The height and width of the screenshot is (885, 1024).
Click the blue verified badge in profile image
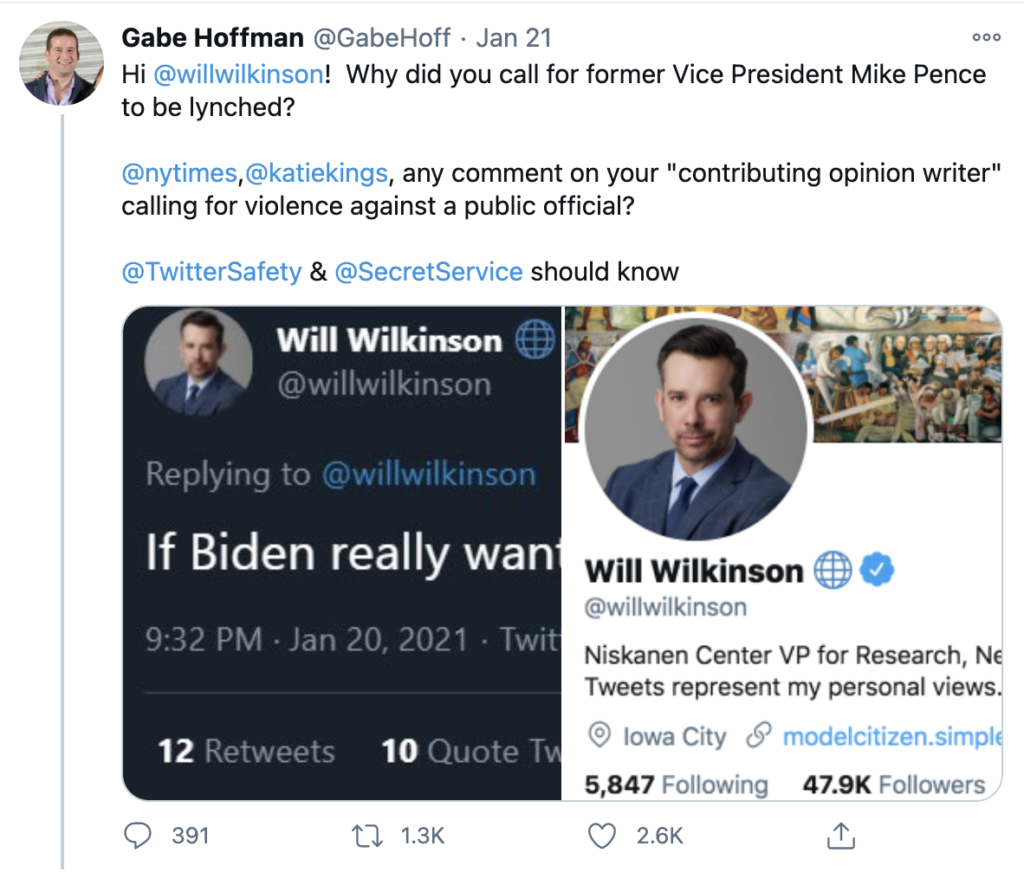(876, 570)
